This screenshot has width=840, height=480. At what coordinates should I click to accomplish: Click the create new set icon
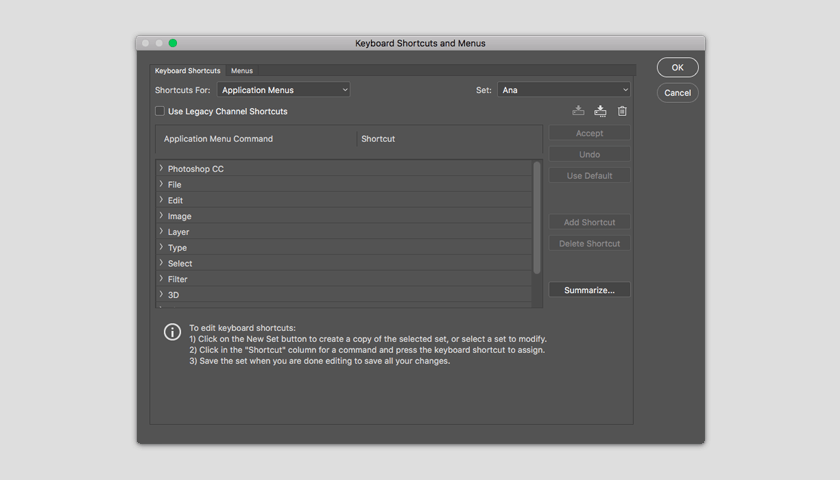point(600,111)
